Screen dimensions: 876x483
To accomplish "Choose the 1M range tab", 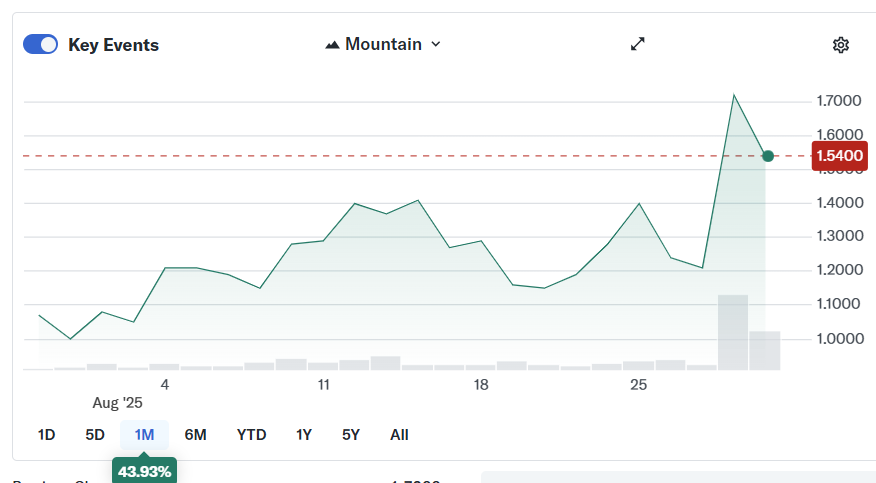I will [144, 435].
